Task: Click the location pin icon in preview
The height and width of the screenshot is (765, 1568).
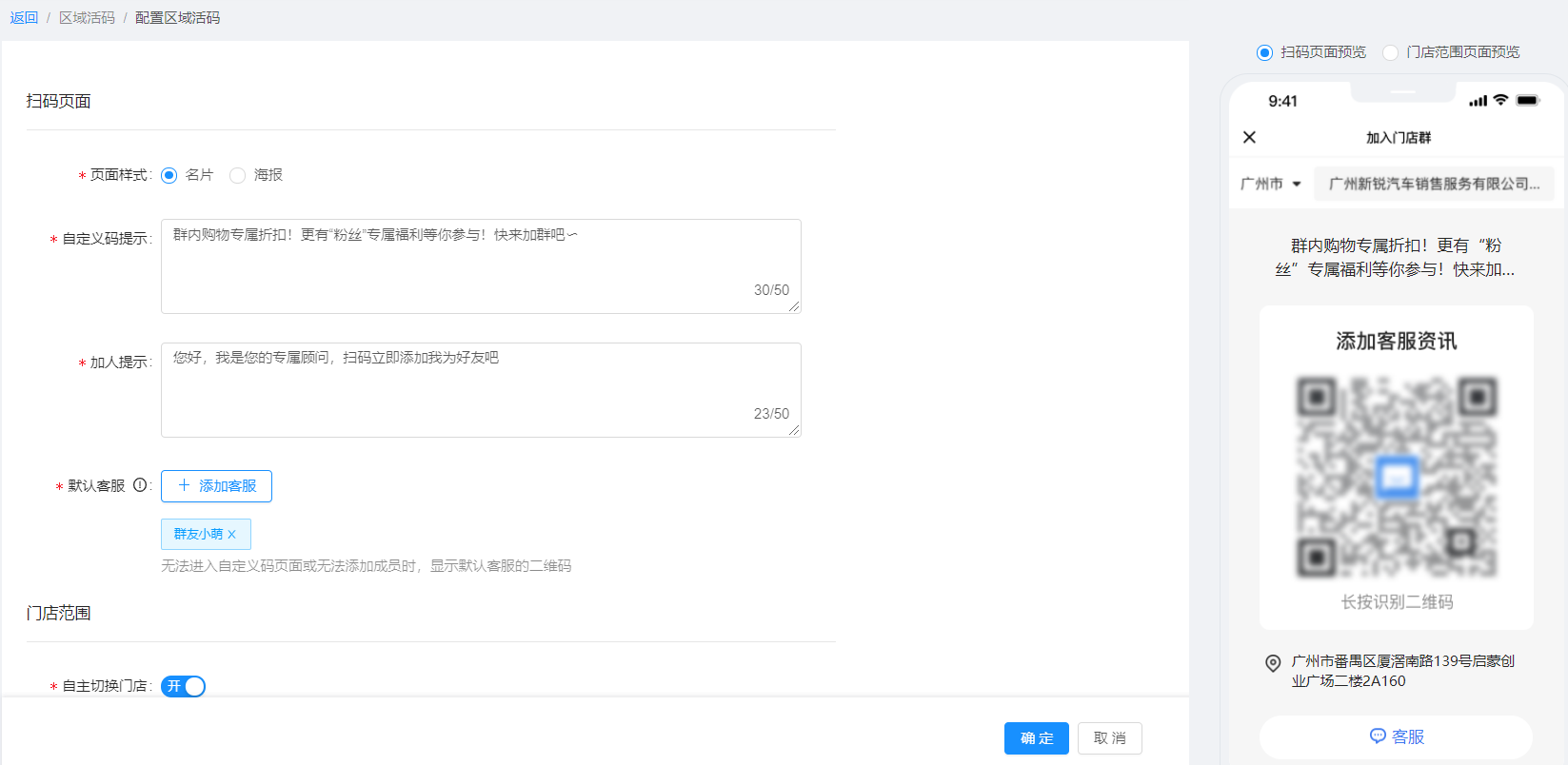Action: (1273, 663)
